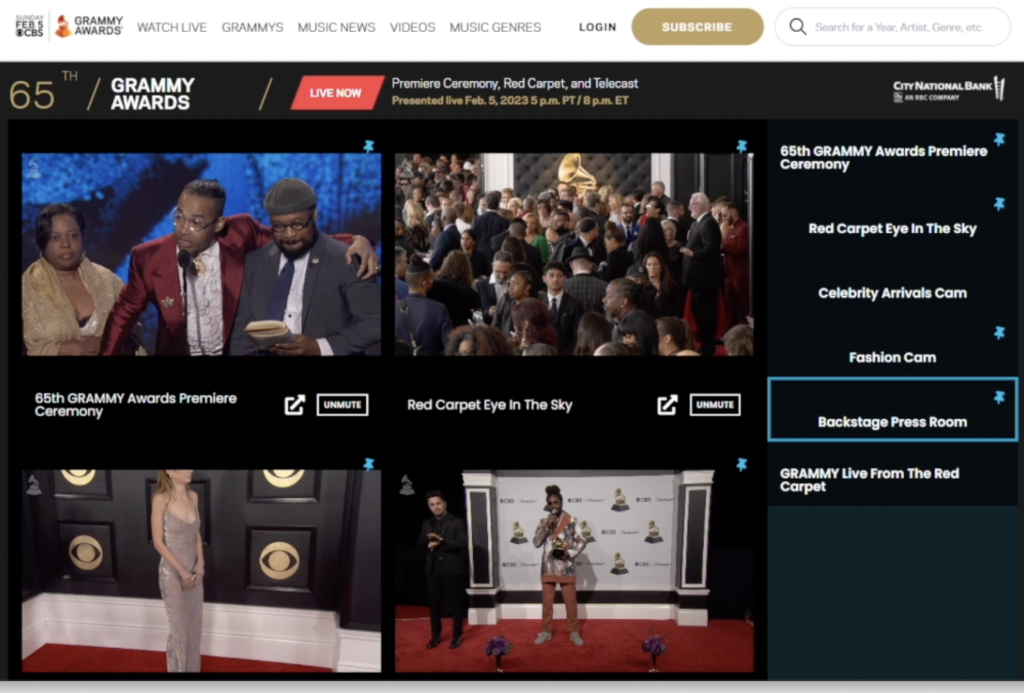The height and width of the screenshot is (693, 1024).
Task: Click 'Premiere Ceremony, Red Carpet, and Telecast' text
Action: [515, 84]
